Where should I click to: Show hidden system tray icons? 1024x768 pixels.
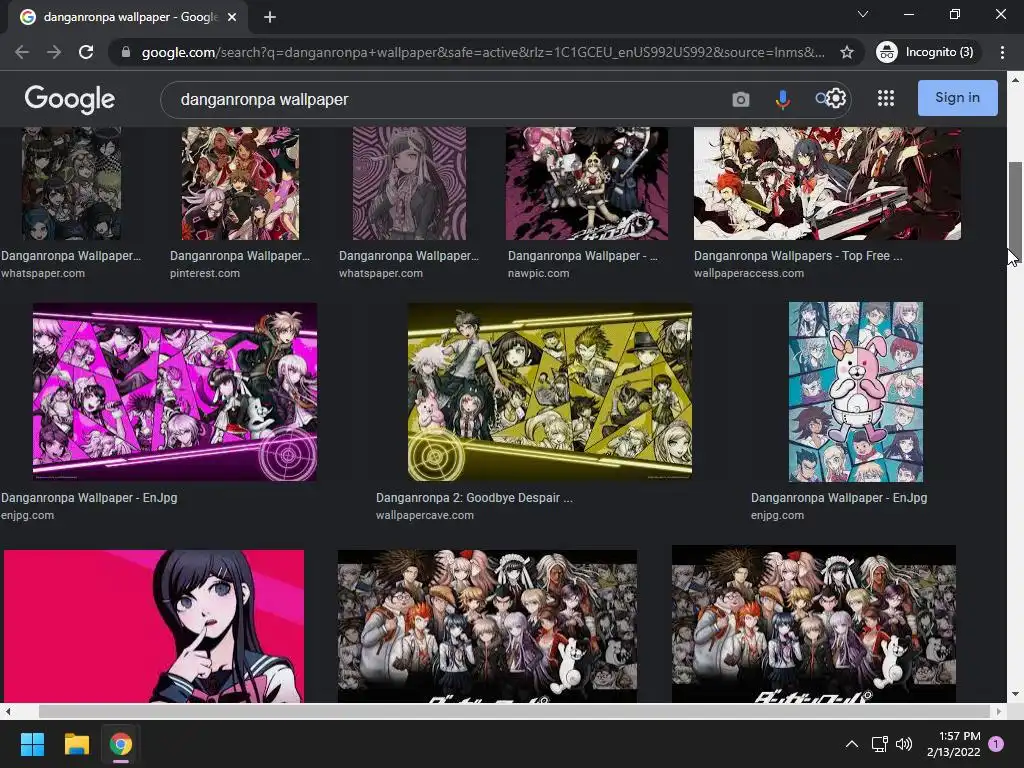852,744
